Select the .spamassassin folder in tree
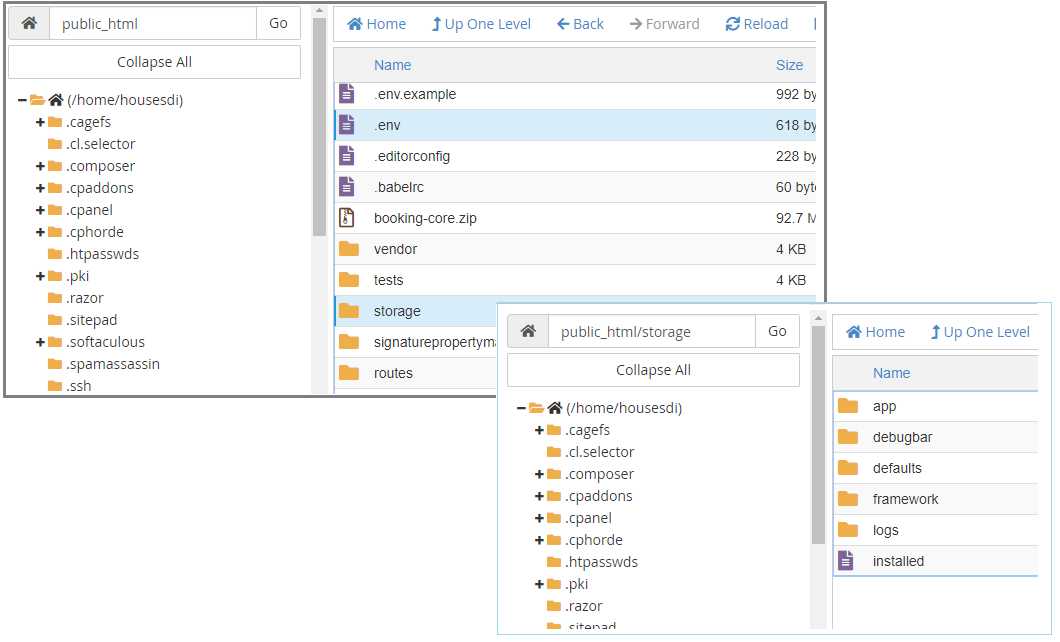The width and height of the screenshot is (1060, 642). tap(112, 364)
